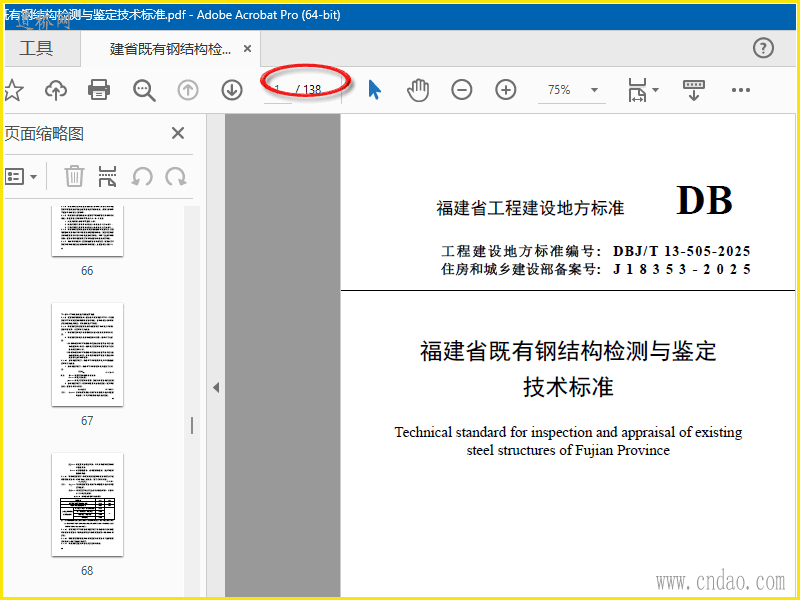Open the help question mark icon
This screenshot has width=800, height=600.
pos(763,48)
